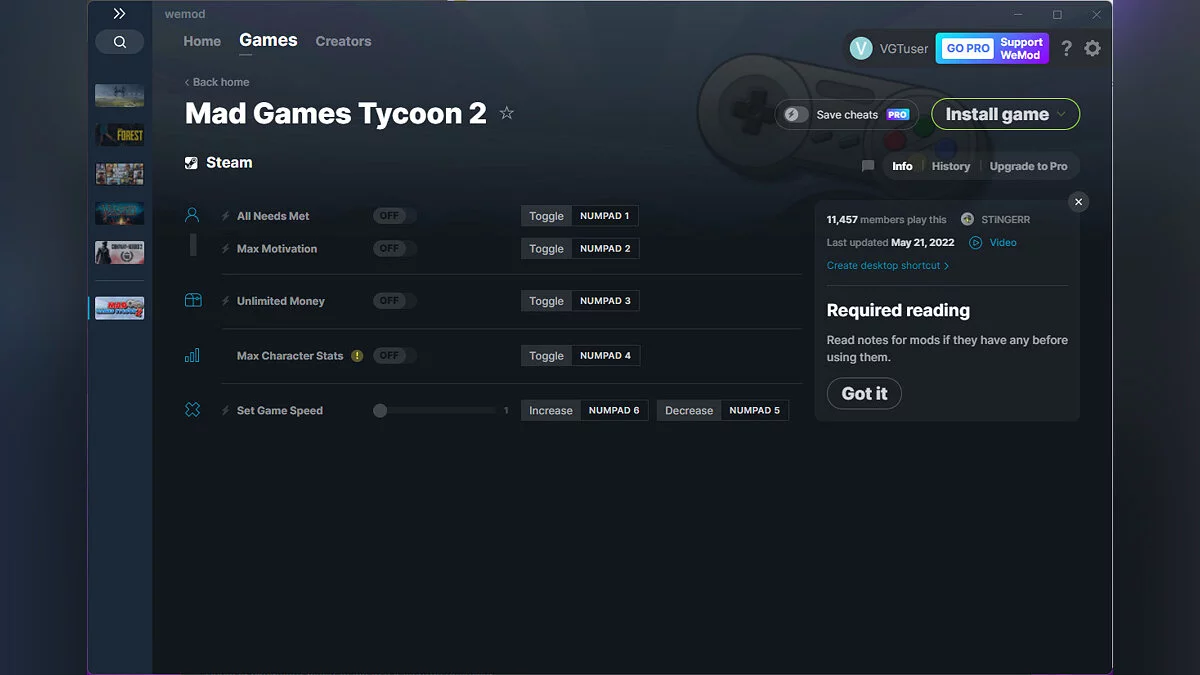Select the Mad Games Tycoon 2 sidebar thumbnail
Viewport: 1200px width, 675px height.
point(119,307)
